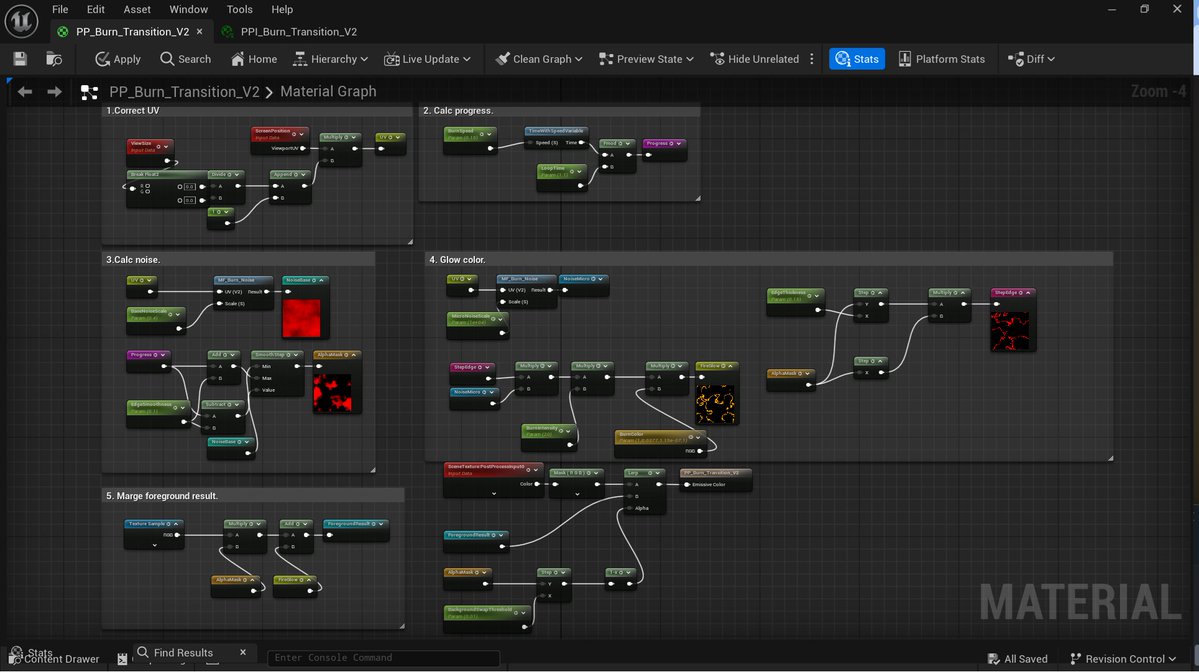Image resolution: width=1199 pixels, height=672 pixels.
Task: Go forward with the right arrow
Action: [54, 92]
